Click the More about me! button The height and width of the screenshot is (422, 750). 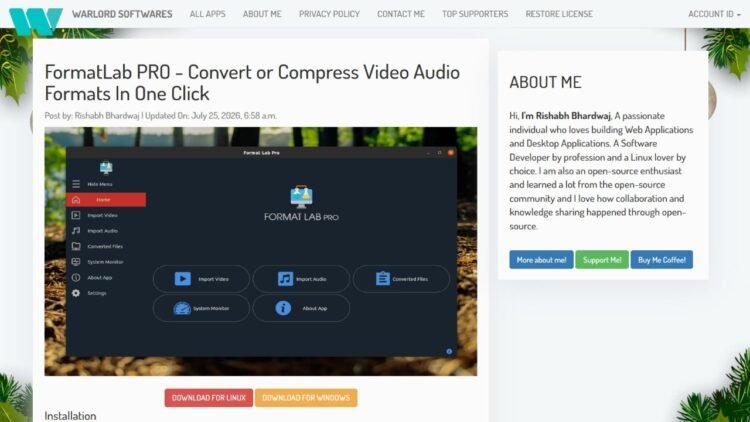[541, 260]
